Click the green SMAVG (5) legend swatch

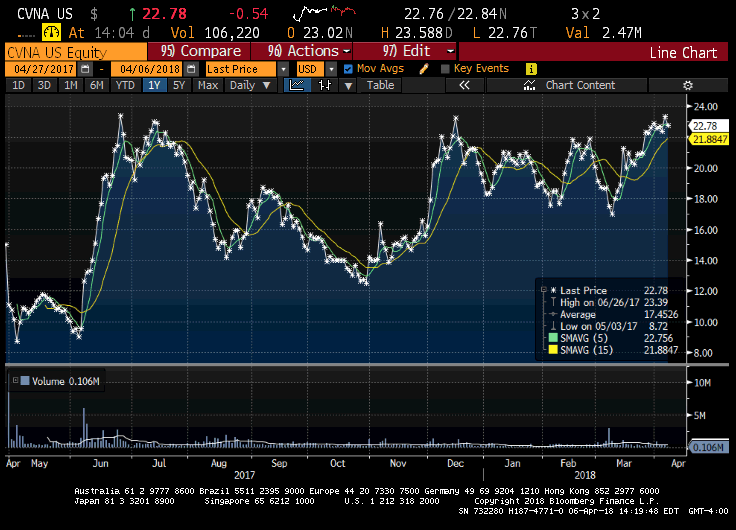[x=553, y=338]
